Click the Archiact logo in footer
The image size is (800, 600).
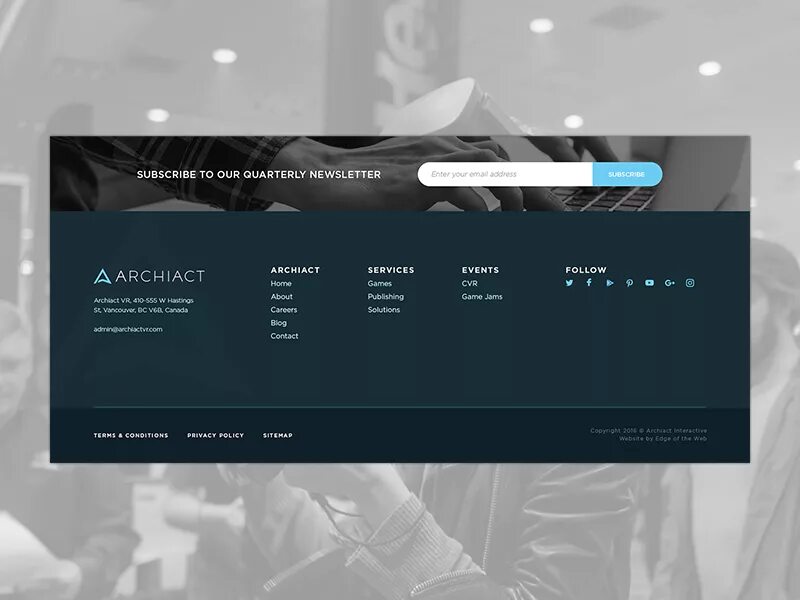(x=149, y=276)
